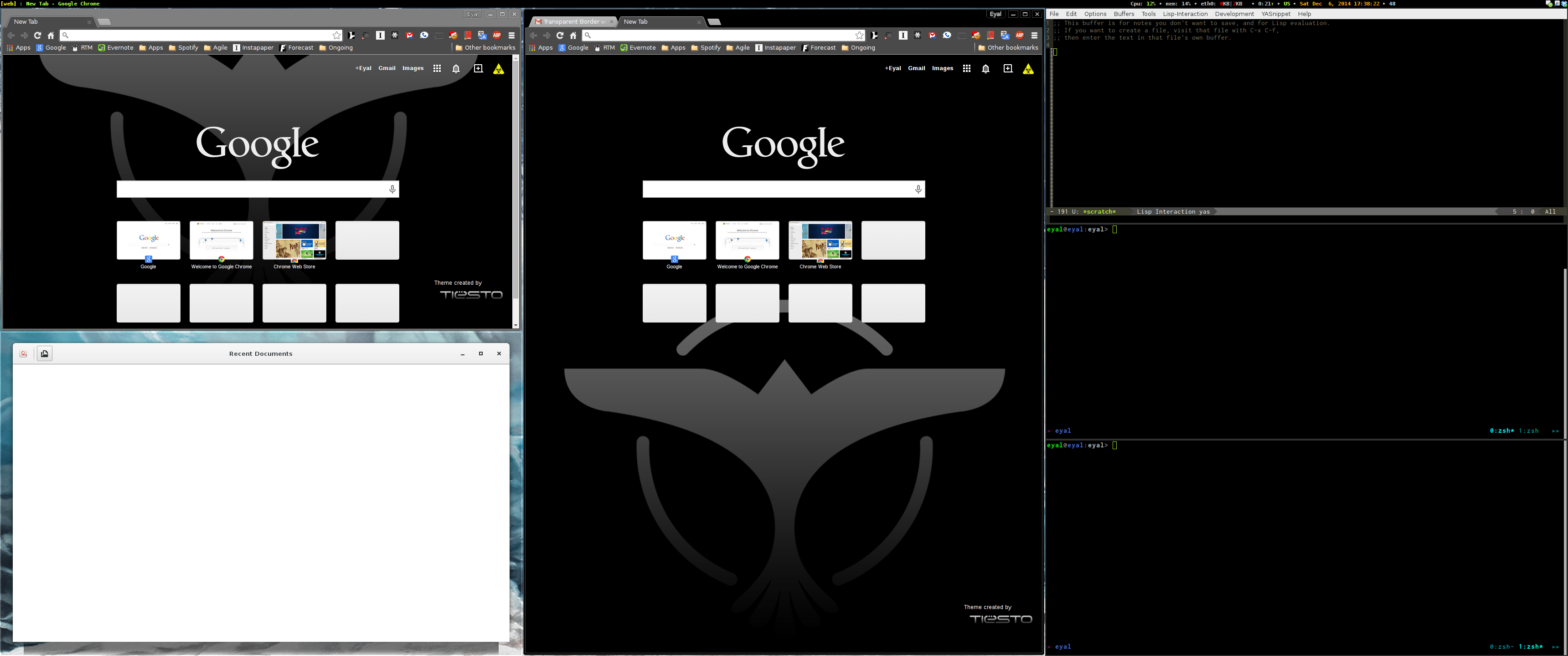Bookmark star in left Chrome window omnibox
This screenshot has height=656, width=1568.
click(336, 35)
